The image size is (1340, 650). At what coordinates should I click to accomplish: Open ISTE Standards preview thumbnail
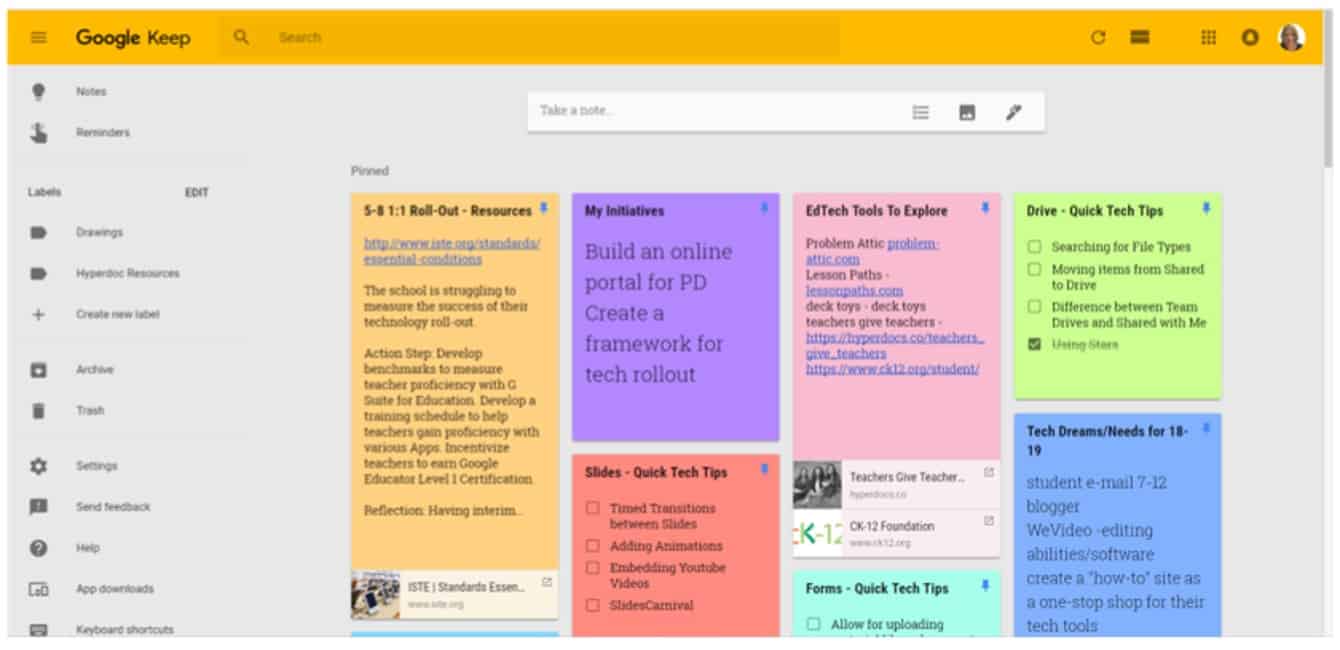point(375,595)
